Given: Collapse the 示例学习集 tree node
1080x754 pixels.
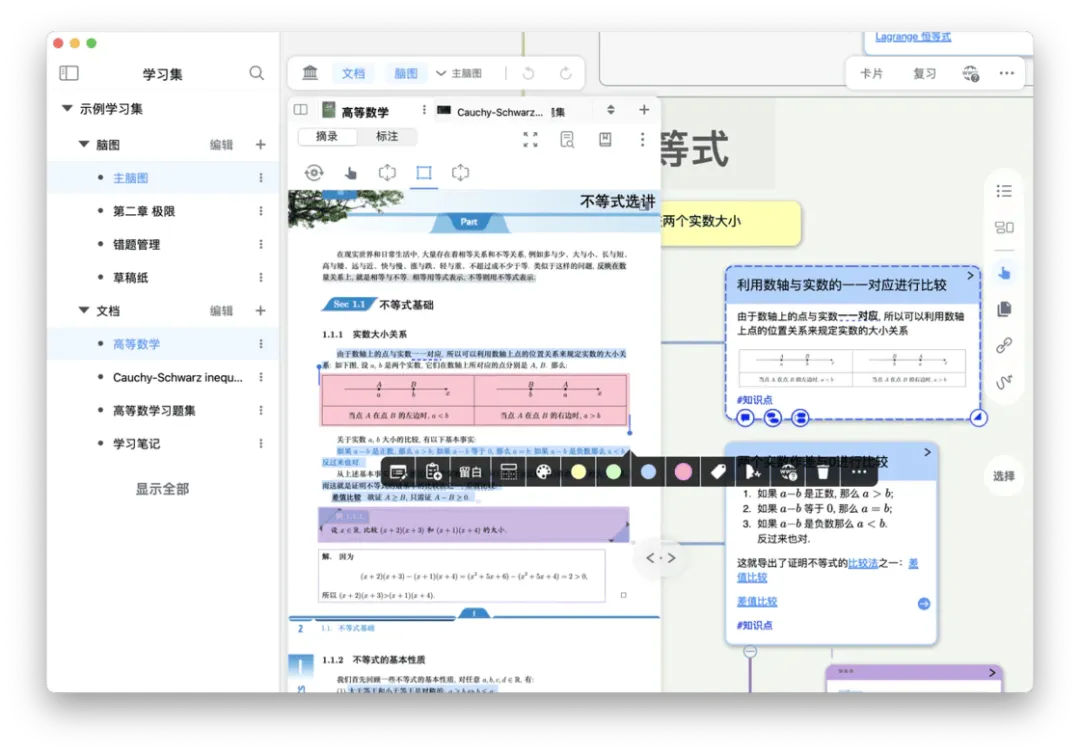Looking at the screenshot, I should [67, 108].
